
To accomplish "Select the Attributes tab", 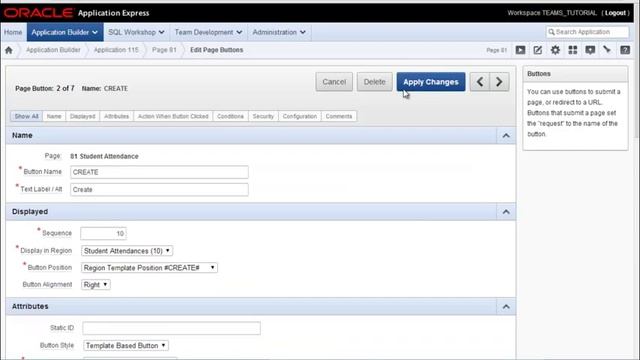I will (116, 116).
